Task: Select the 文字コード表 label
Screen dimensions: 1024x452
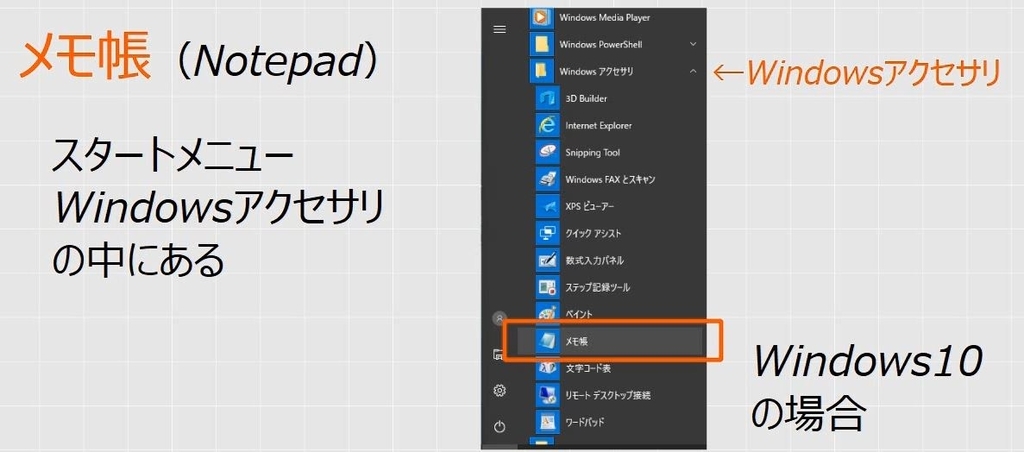Action: (x=588, y=368)
